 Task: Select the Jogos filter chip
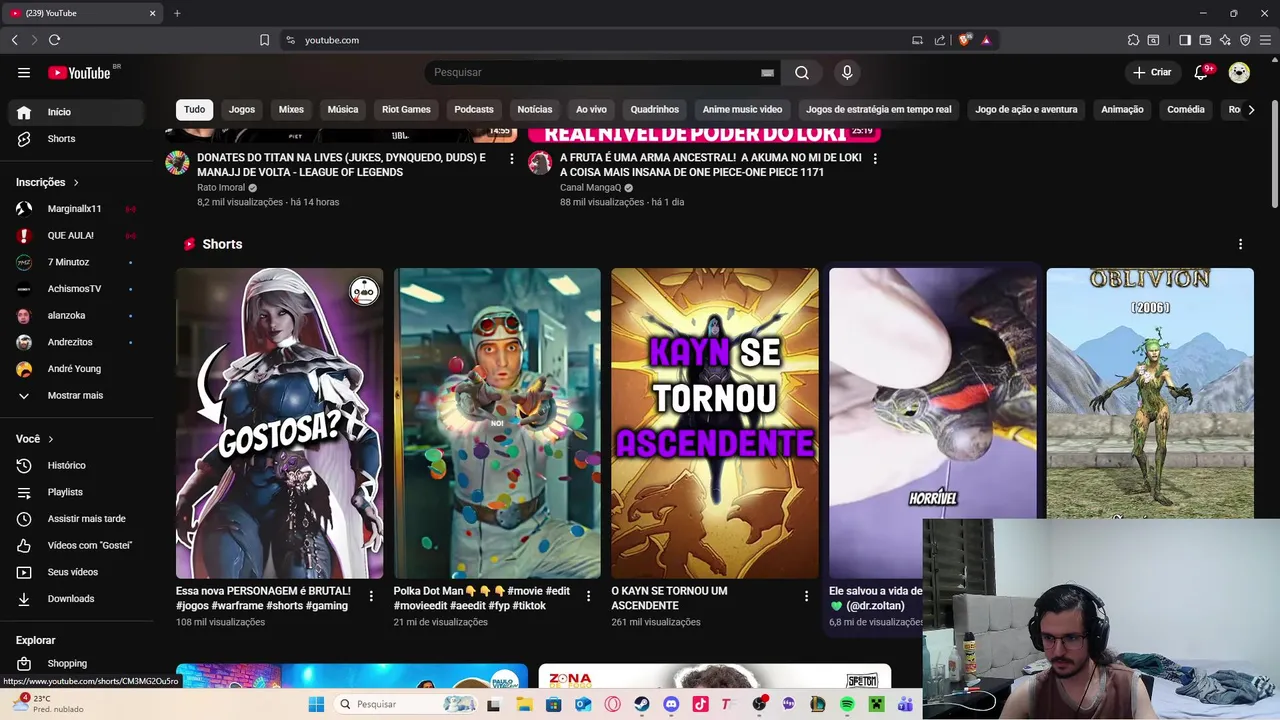click(x=242, y=110)
